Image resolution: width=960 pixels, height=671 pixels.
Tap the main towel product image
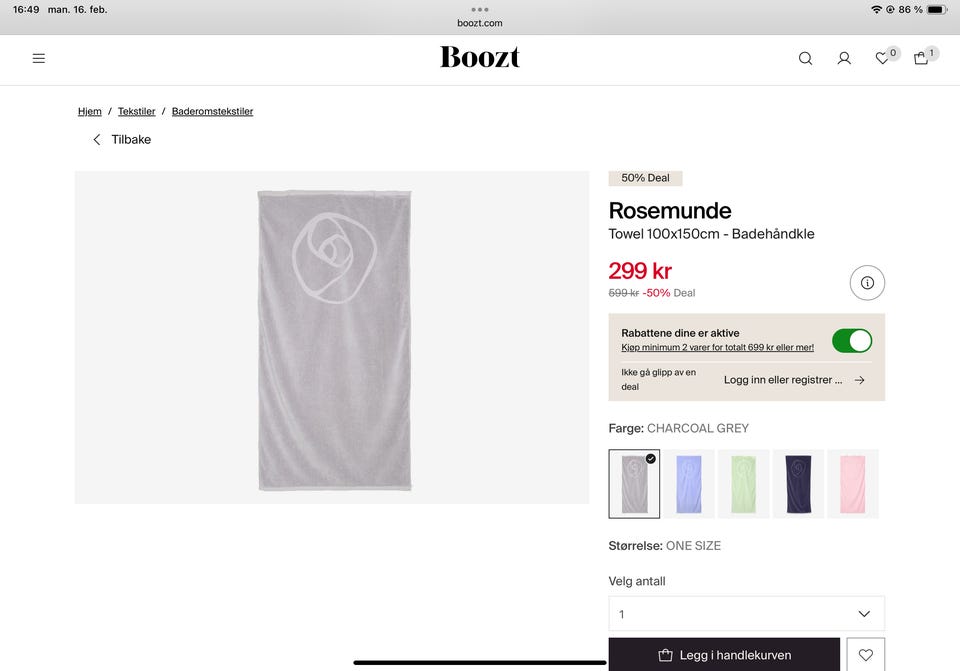[x=334, y=337]
